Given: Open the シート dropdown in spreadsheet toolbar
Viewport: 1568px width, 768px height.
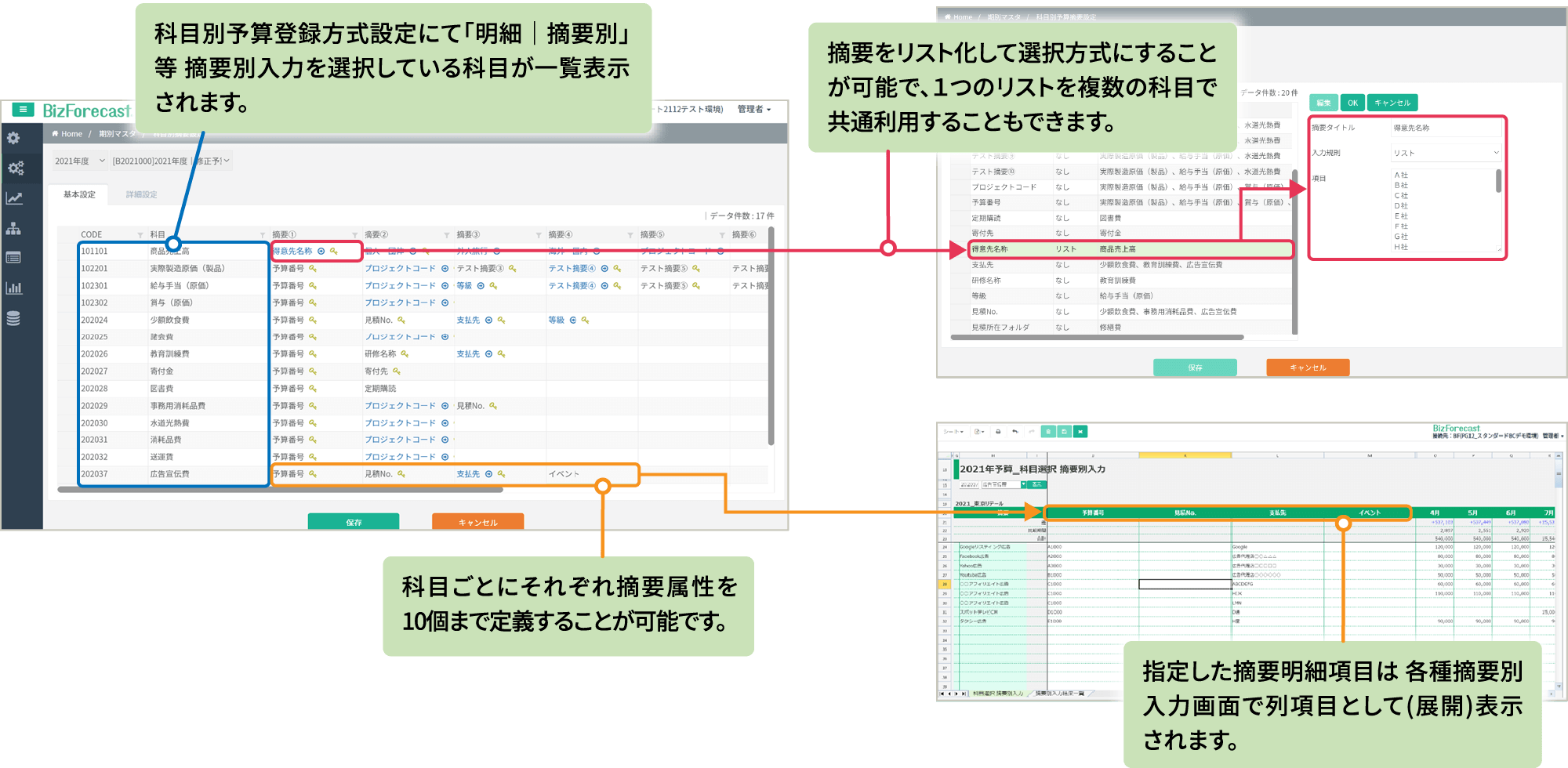Looking at the screenshot, I should click(953, 432).
